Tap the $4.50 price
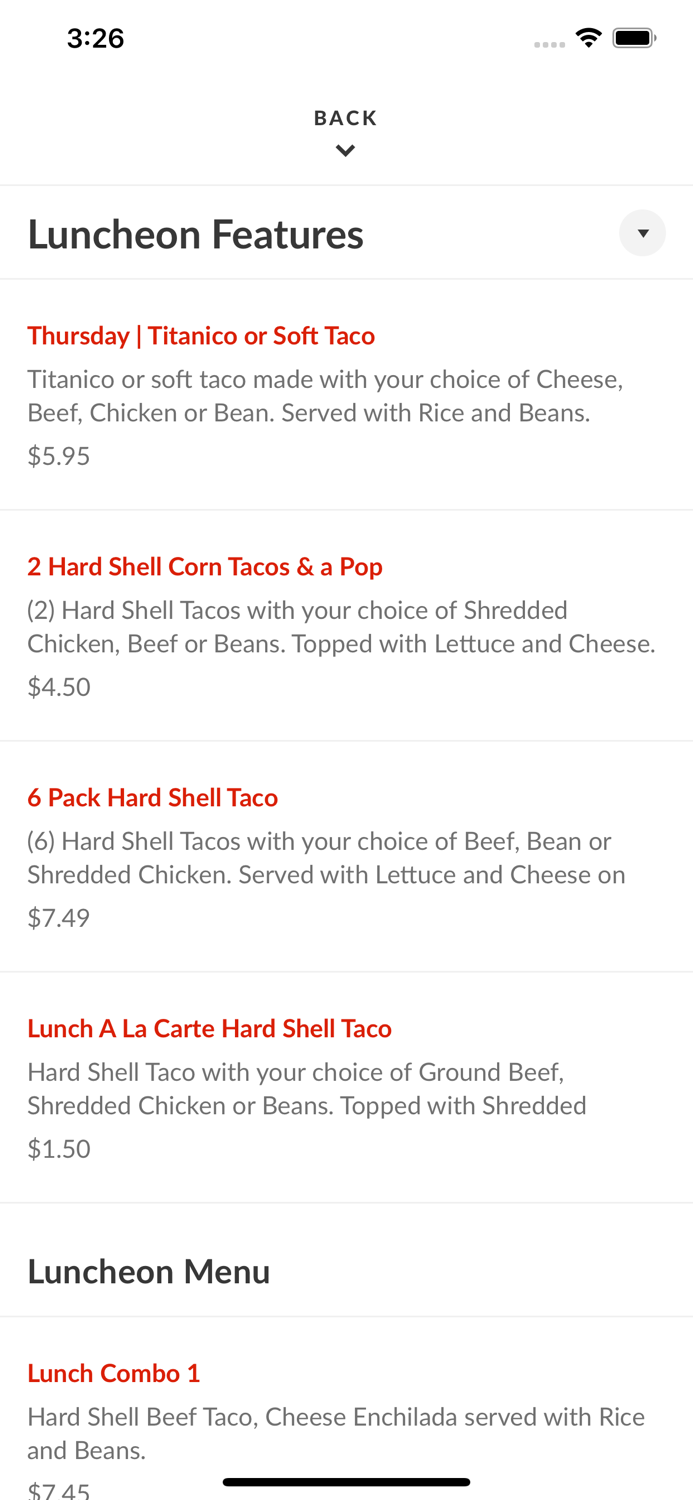Viewport: 693px width, 1500px height. pos(59,687)
